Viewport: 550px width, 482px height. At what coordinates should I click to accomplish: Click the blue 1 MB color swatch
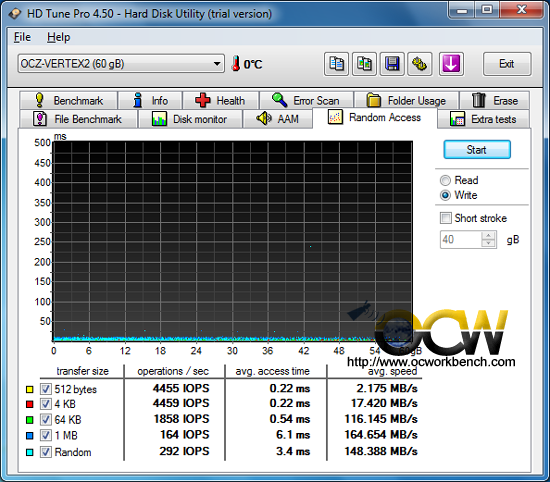point(29,436)
